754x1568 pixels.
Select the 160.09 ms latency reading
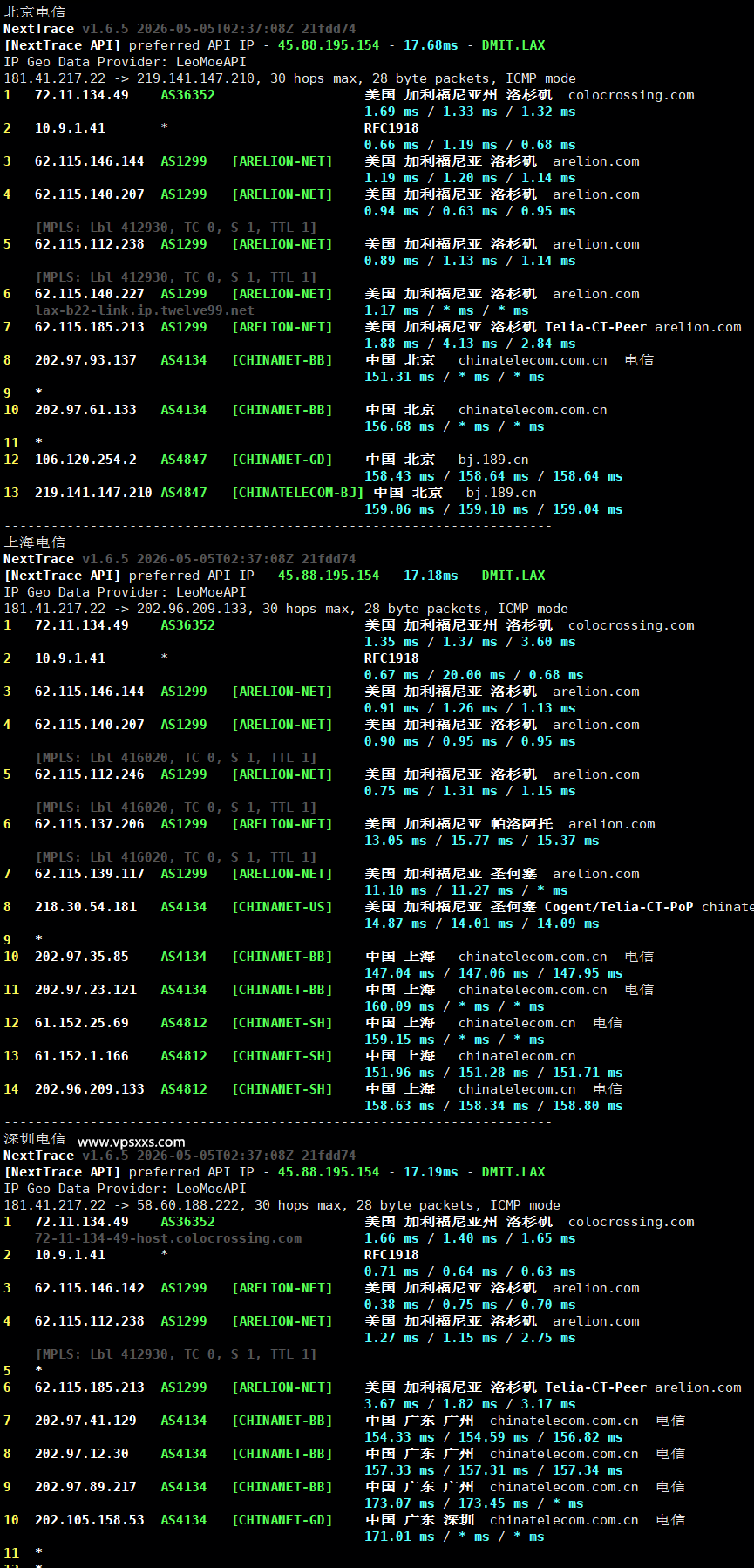[x=399, y=1006]
